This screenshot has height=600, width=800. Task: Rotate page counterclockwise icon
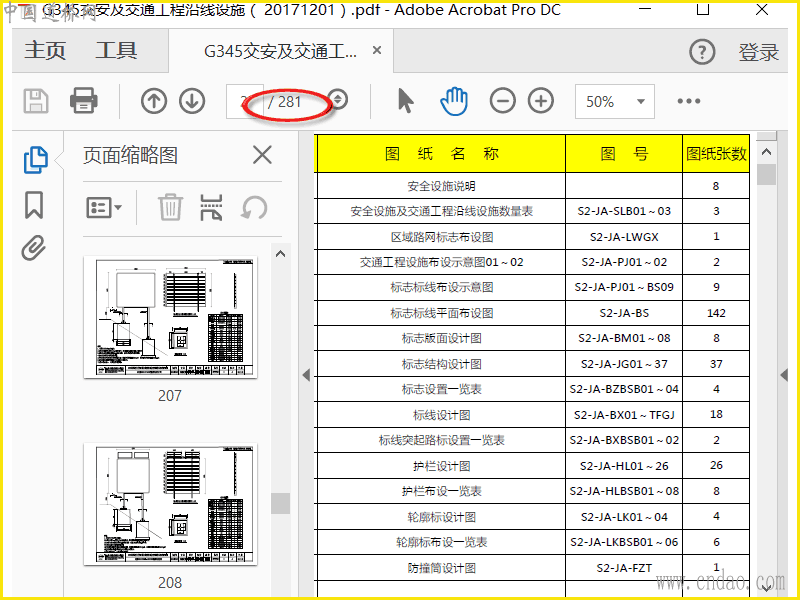tap(254, 208)
